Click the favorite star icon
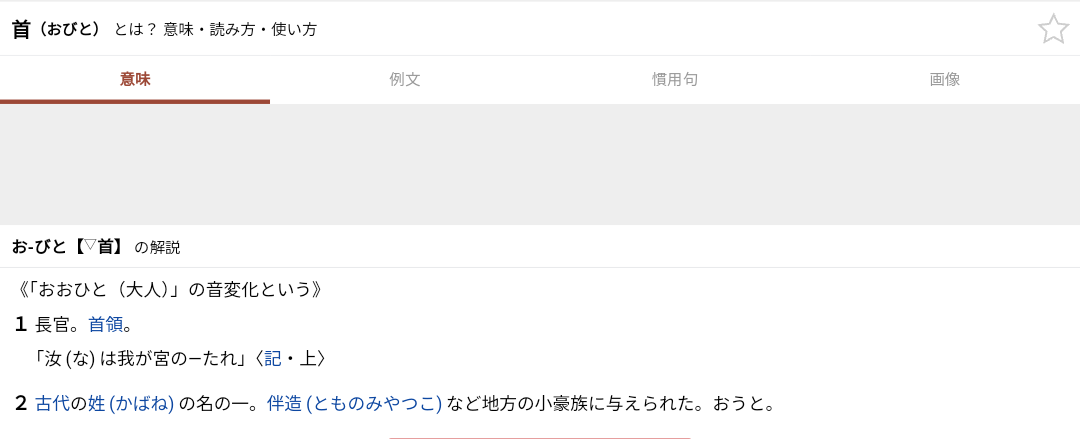The width and height of the screenshot is (1080, 439). tap(1053, 29)
